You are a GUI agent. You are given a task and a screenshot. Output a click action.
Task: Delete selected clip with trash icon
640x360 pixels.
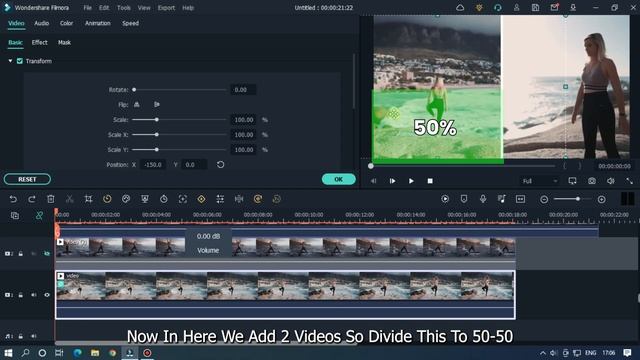[x=51, y=199]
